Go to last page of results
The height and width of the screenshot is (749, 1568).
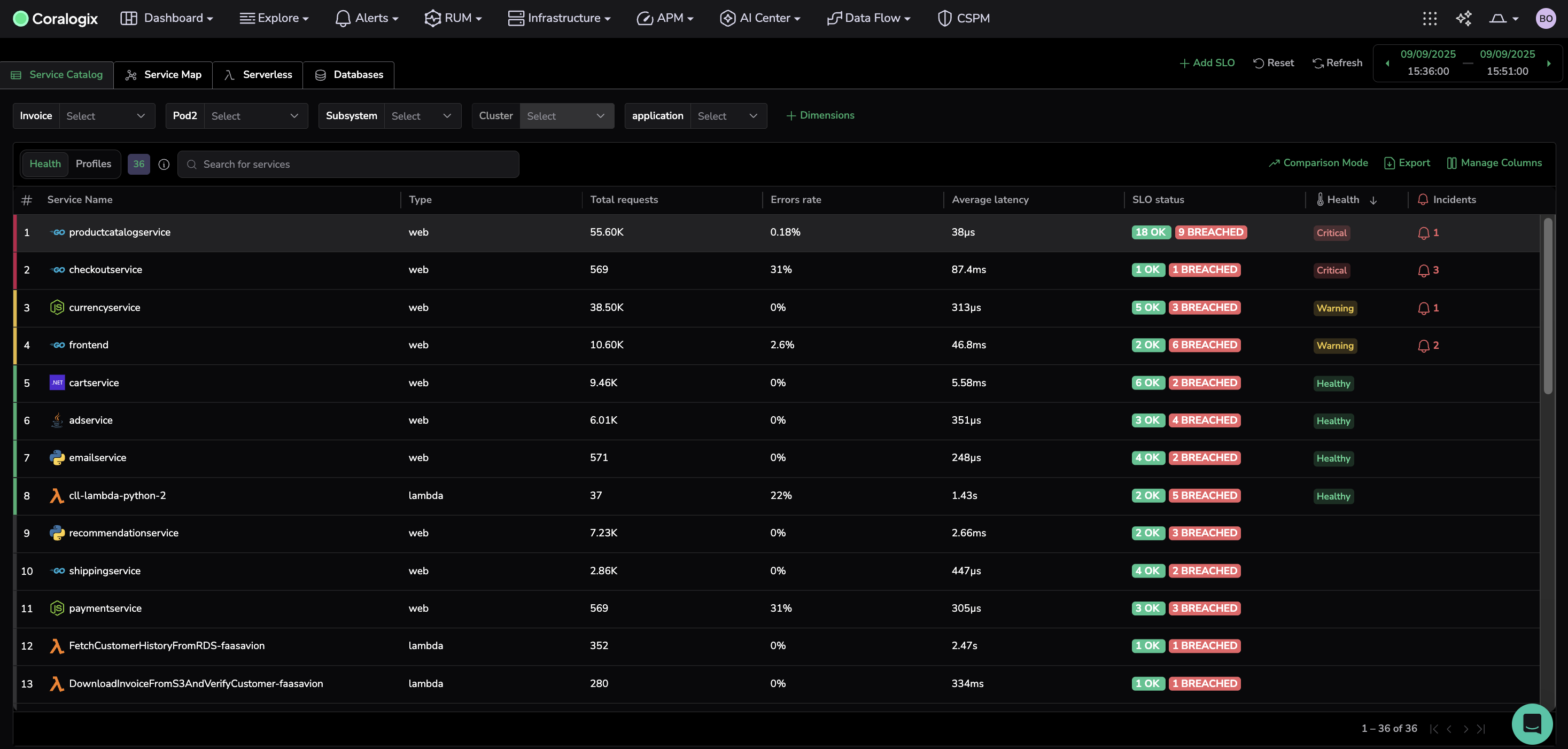(x=1481, y=729)
